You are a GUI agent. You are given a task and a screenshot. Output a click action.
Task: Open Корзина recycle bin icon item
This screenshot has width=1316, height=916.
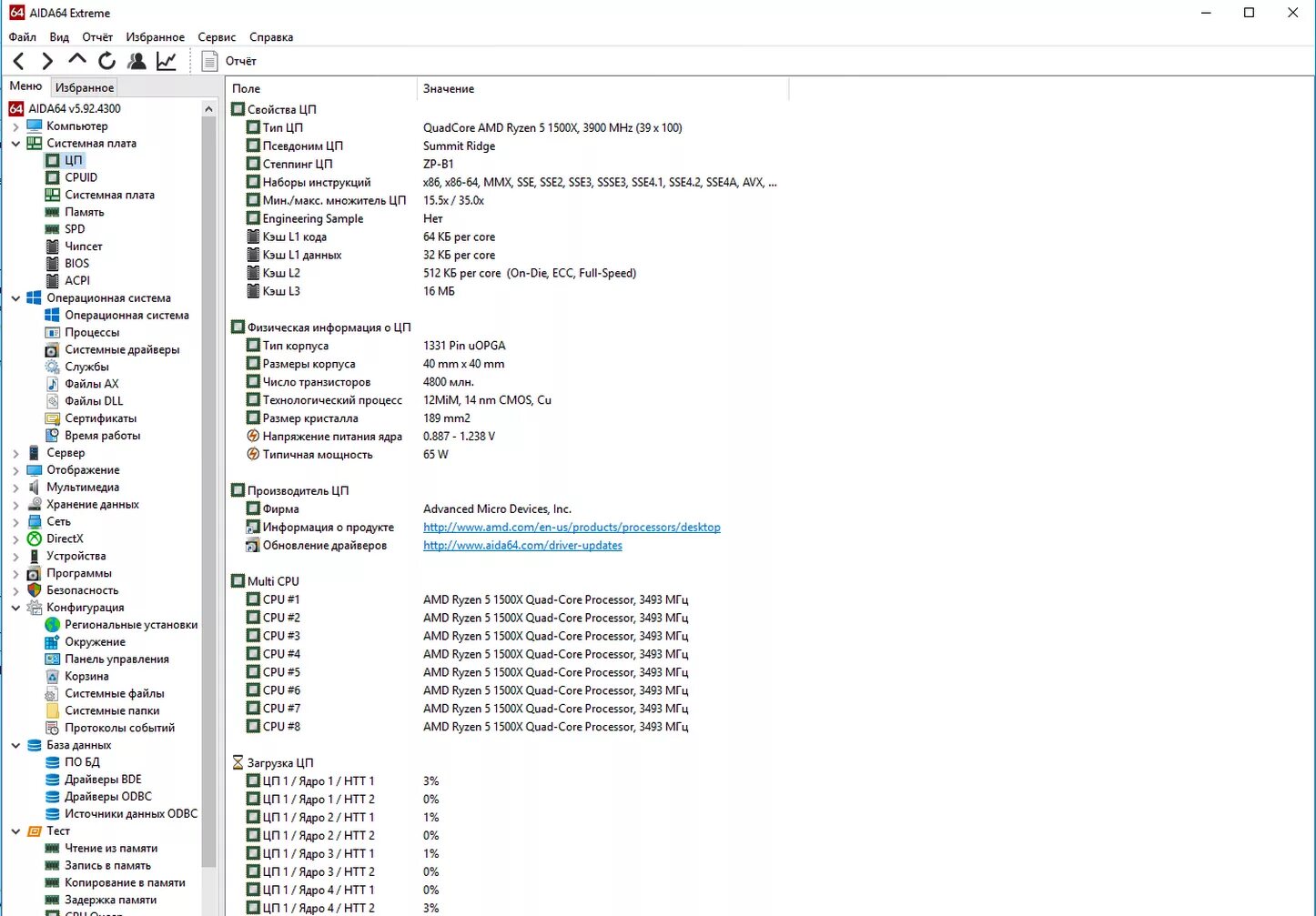(x=52, y=677)
